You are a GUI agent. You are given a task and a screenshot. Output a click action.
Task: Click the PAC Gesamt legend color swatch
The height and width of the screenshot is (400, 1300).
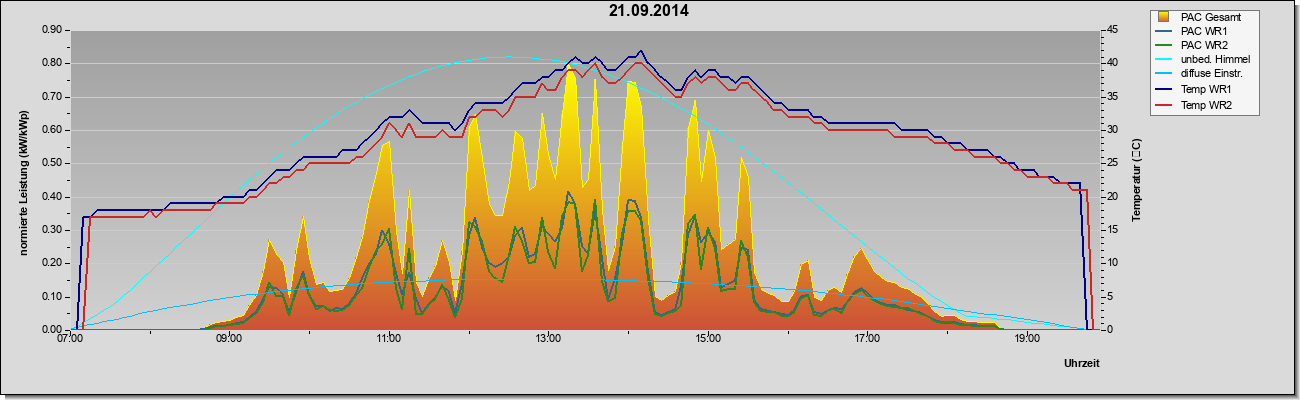tap(1163, 16)
